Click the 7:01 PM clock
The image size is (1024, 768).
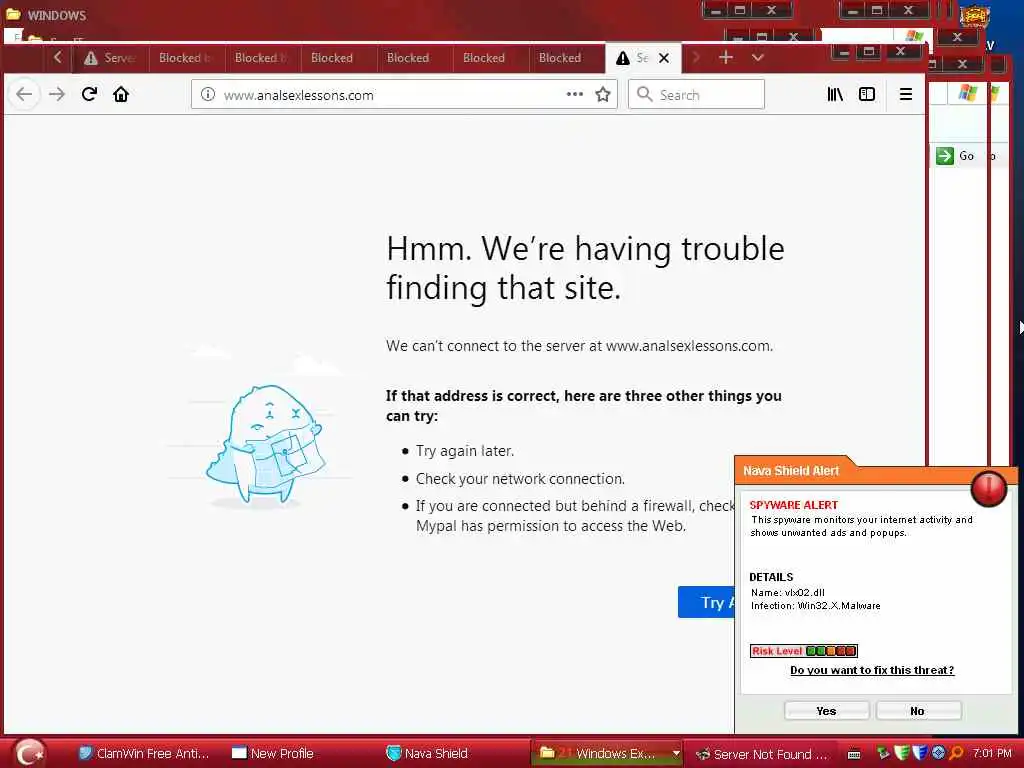coord(992,753)
